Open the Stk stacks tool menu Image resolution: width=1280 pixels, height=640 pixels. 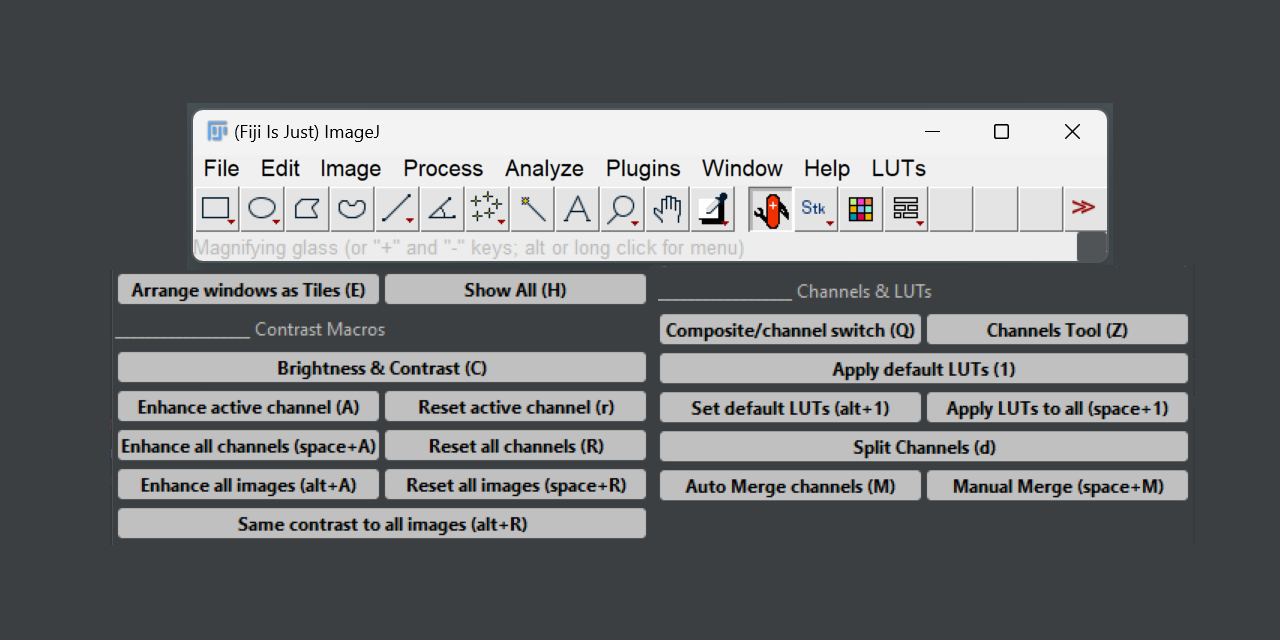point(814,208)
